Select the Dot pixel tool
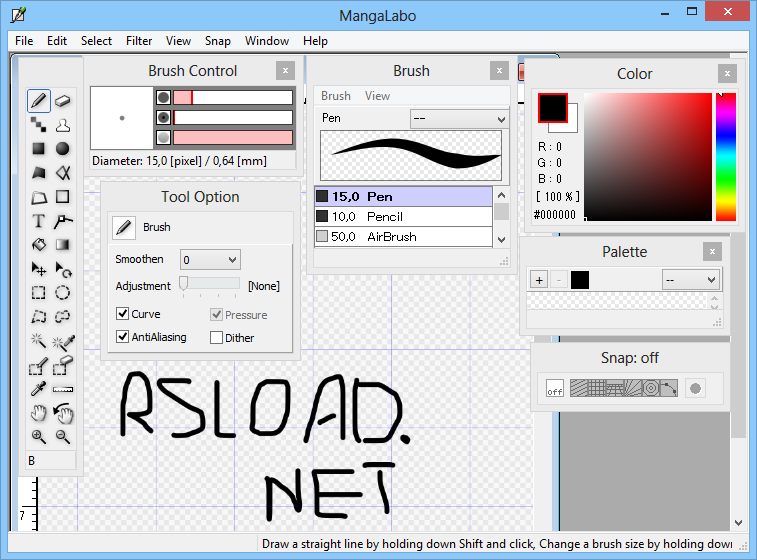 coord(39,125)
